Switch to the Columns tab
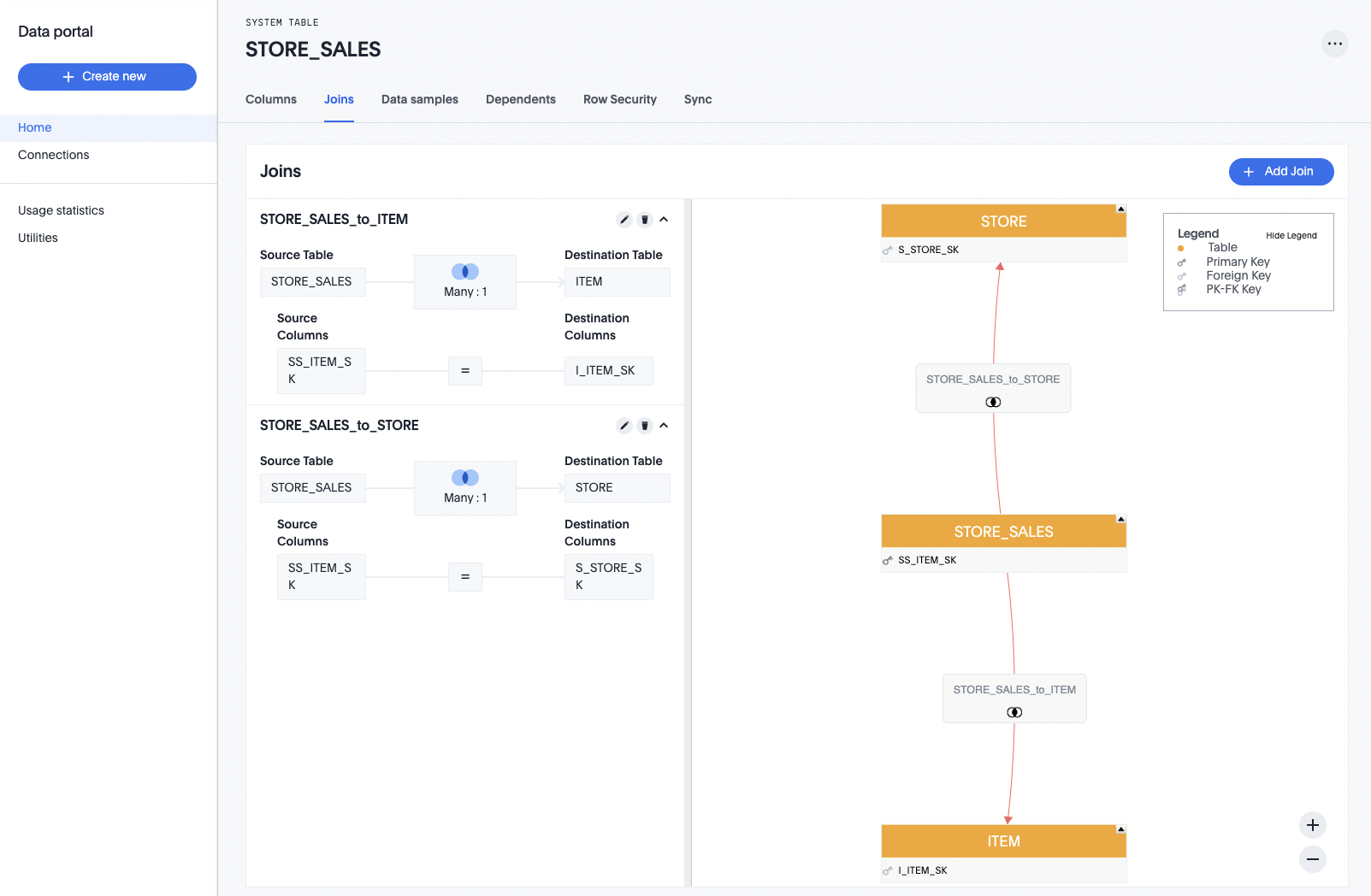 coord(271,99)
